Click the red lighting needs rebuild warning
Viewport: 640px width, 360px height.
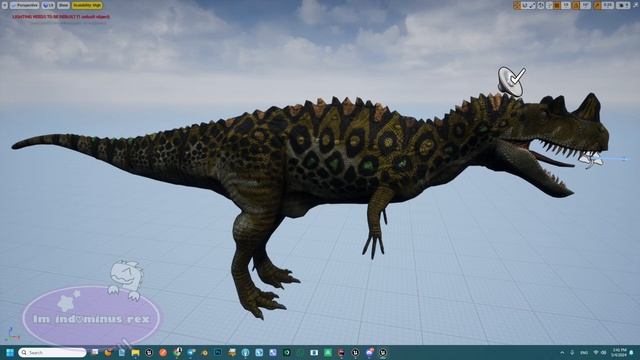coord(61,17)
